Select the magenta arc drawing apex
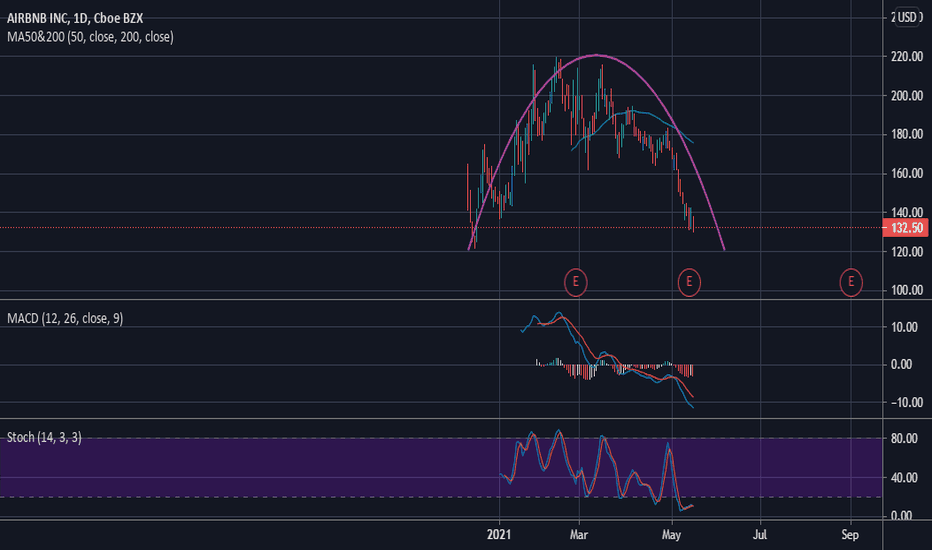The height and width of the screenshot is (550, 932). tap(596, 55)
